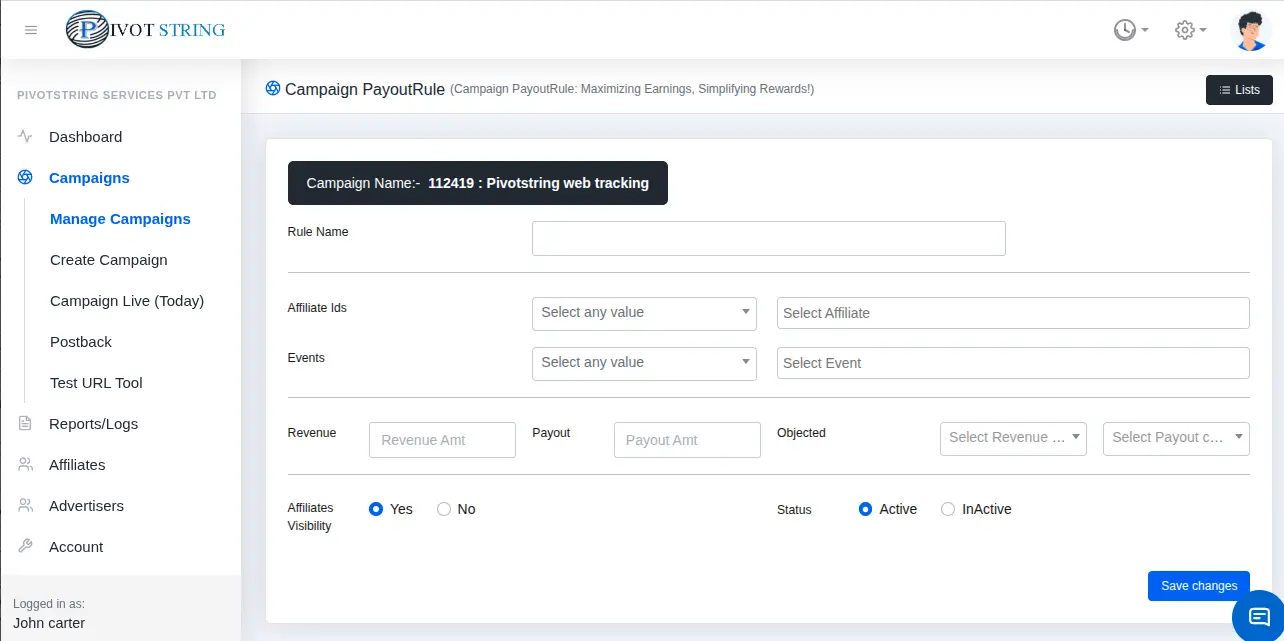Click the Account key icon
The image size is (1284, 641).
tap(24, 546)
